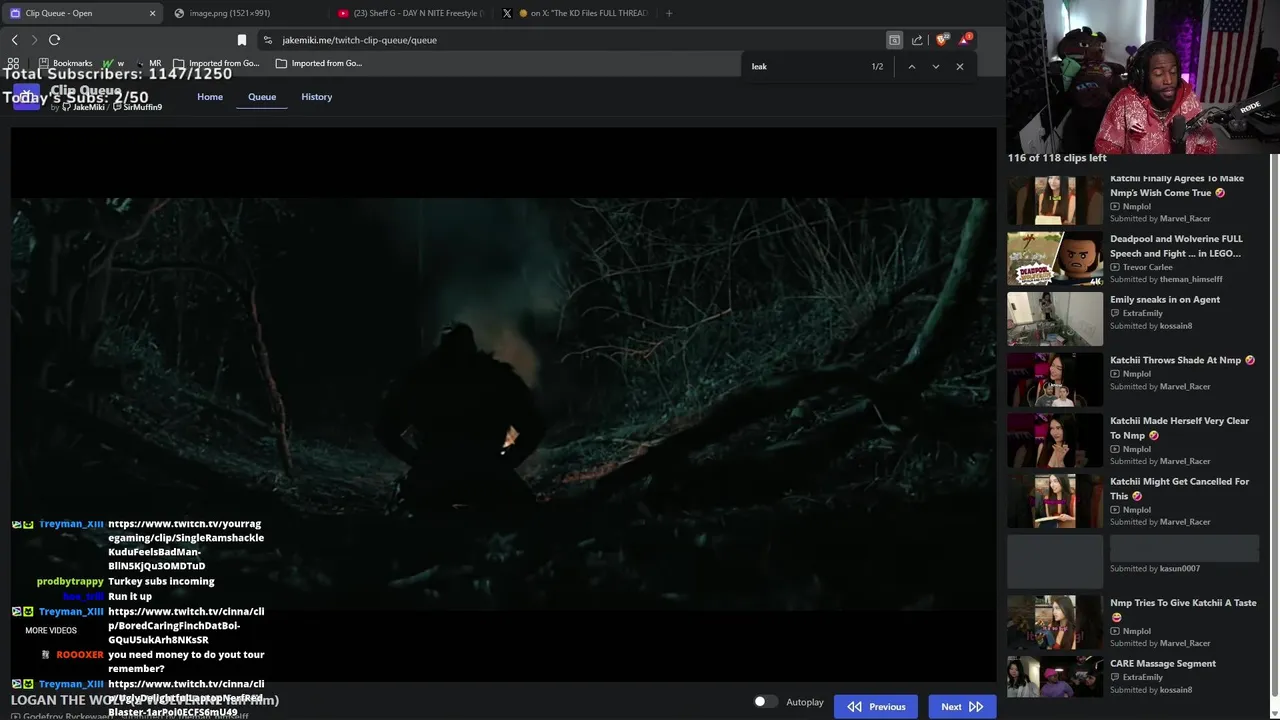1280x720 pixels.
Task: Close the find-in-page bar
Action: [x=960, y=67]
